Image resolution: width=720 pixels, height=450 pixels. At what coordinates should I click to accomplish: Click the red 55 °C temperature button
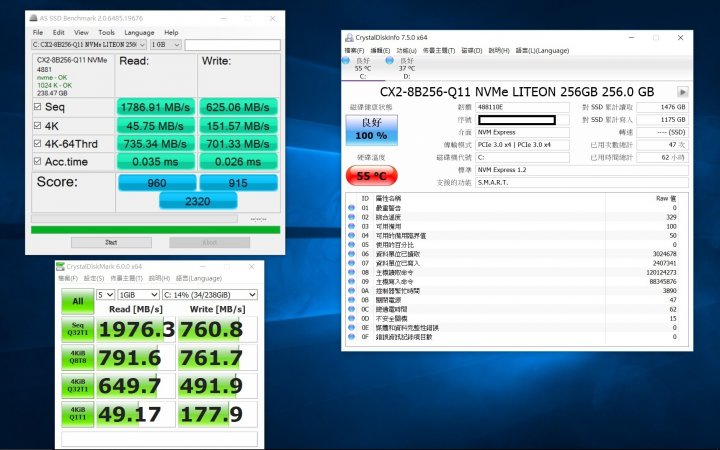[371, 175]
